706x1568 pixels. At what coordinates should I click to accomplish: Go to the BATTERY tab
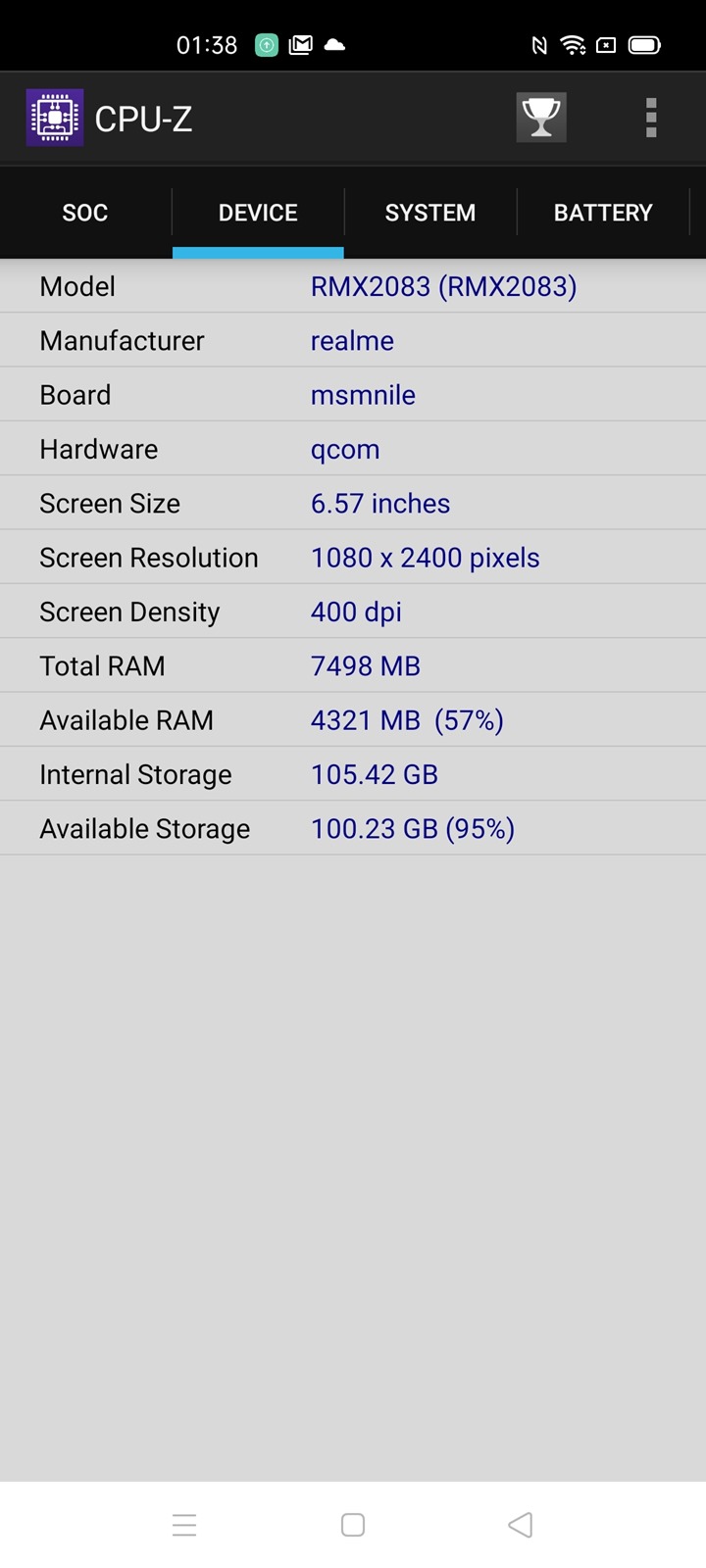603,213
